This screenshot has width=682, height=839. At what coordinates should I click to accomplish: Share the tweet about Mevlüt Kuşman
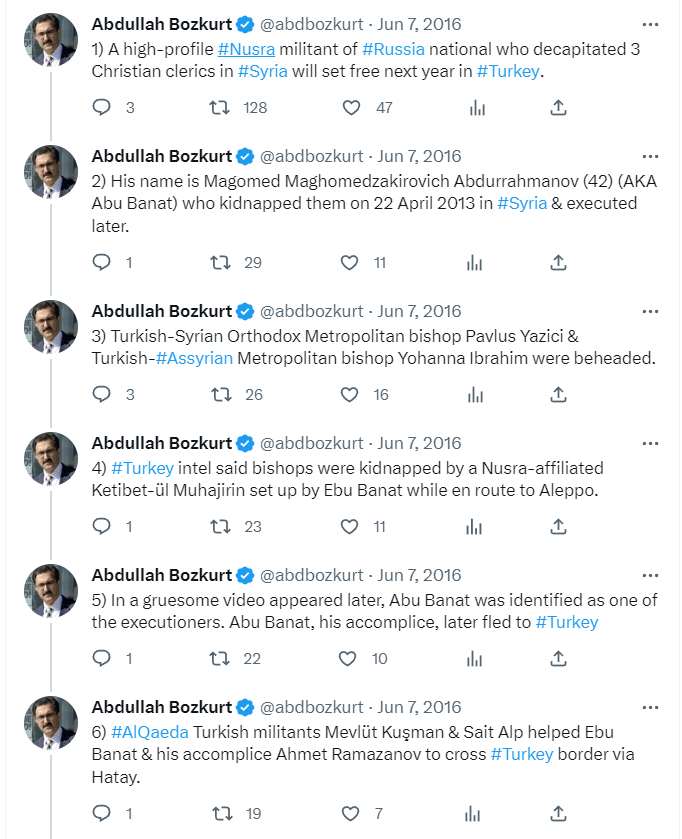[x=559, y=813]
